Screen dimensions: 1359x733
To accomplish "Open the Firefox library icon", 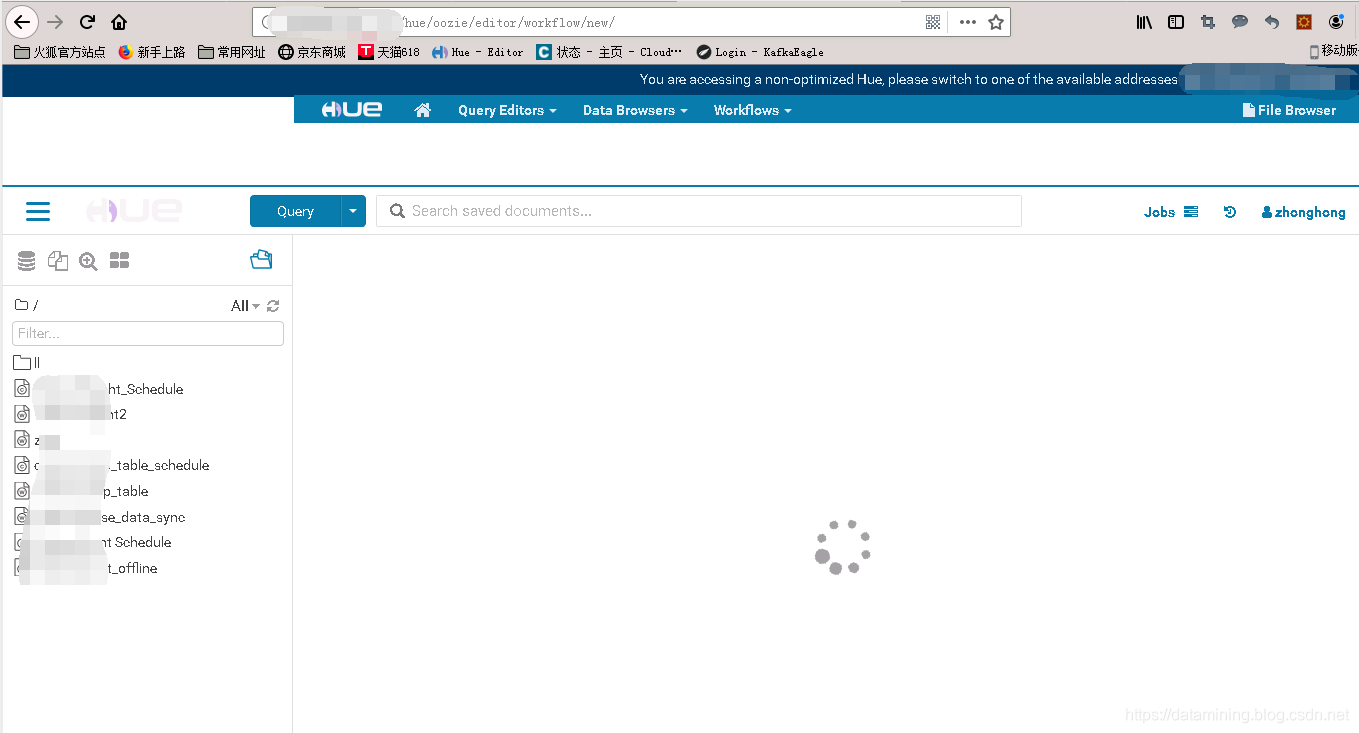I will tap(1145, 22).
